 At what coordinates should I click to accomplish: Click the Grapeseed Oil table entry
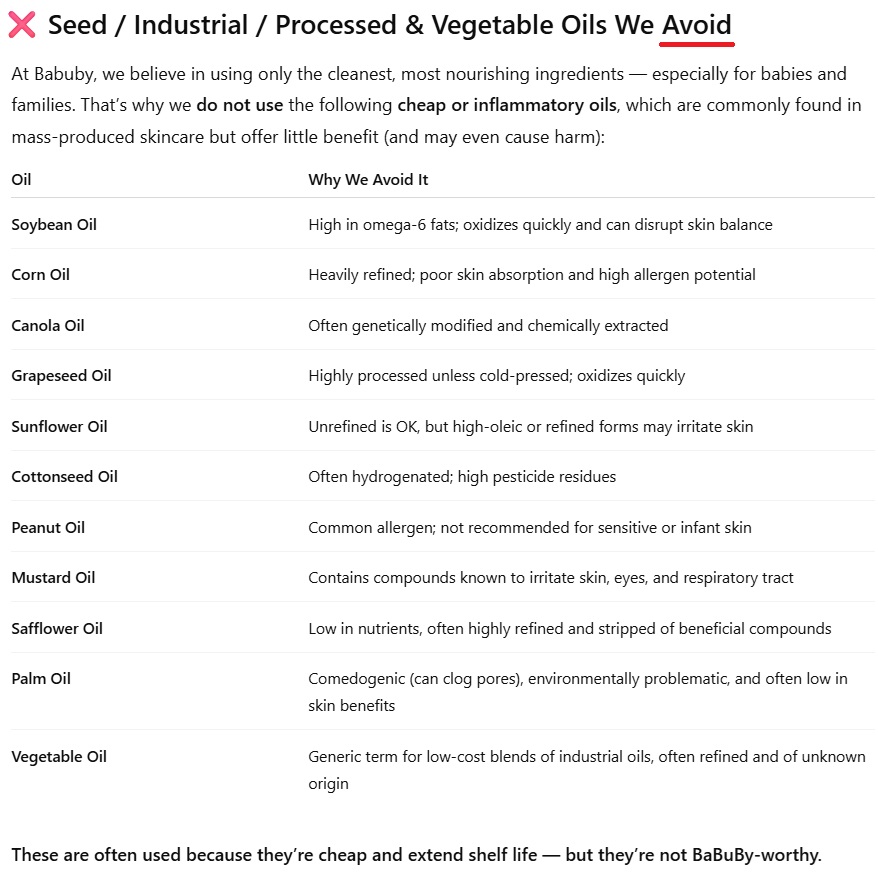61,376
